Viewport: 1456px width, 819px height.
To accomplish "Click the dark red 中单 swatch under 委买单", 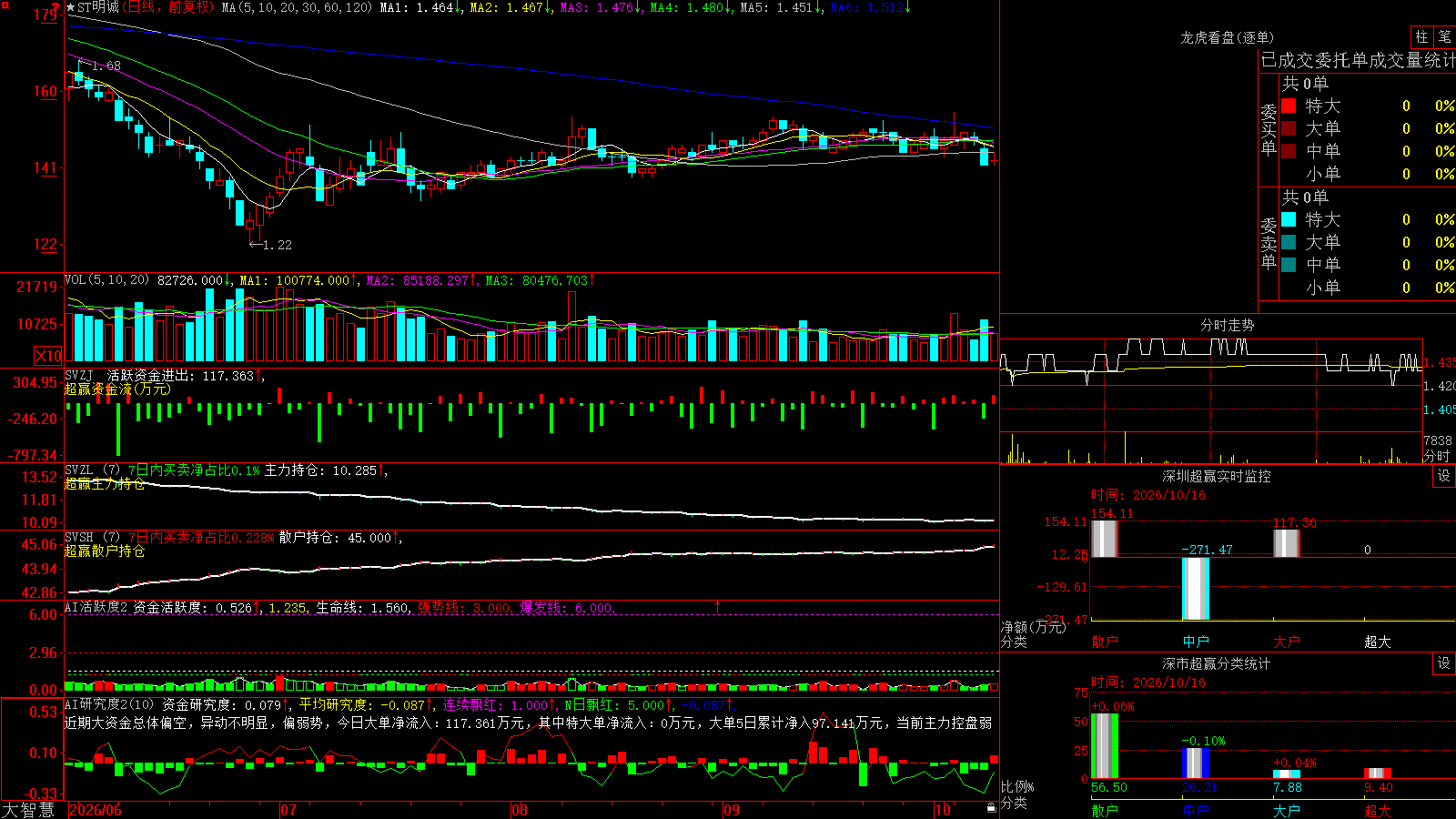I will pyautogui.click(x=1289, y=151).
